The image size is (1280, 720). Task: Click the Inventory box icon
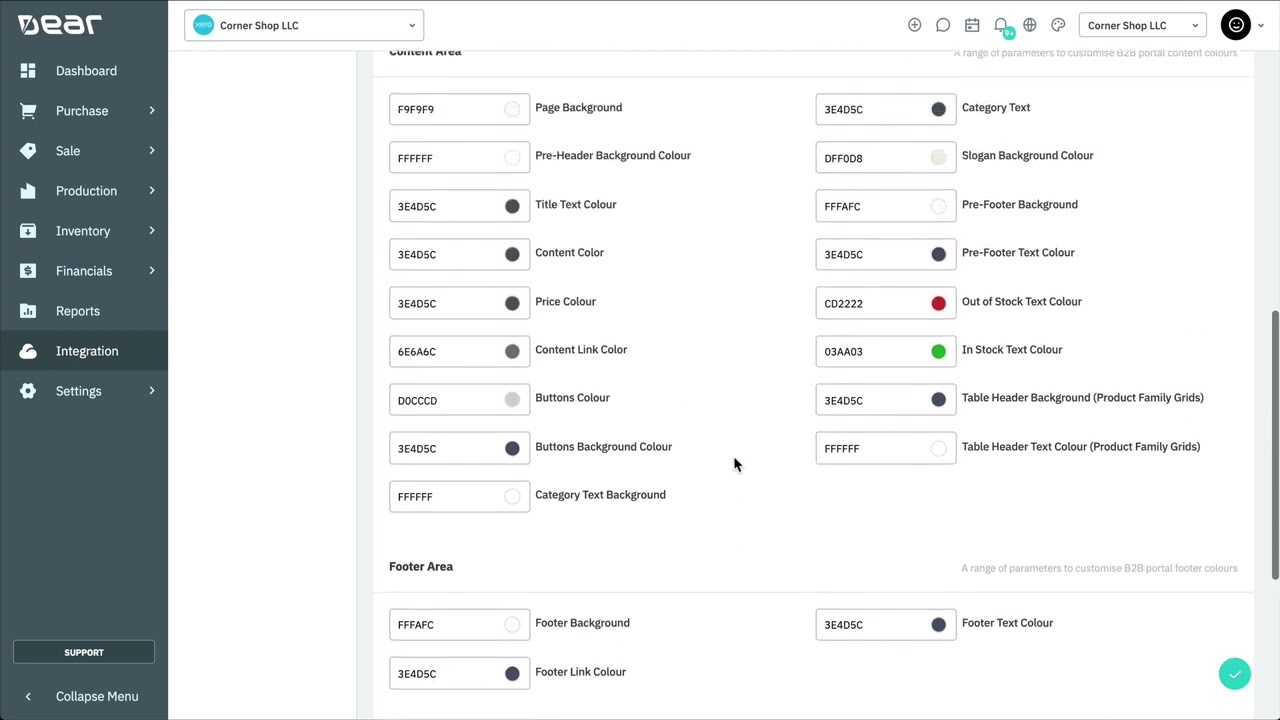point(28,231)
